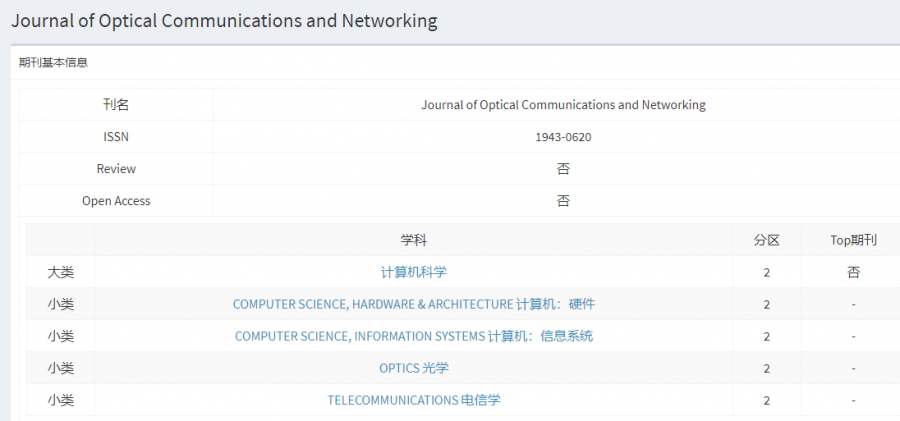Click the Information Systems 计算机：信息系统 link
900x421 pixels.
pyautogui.click(x=413, y=336)
